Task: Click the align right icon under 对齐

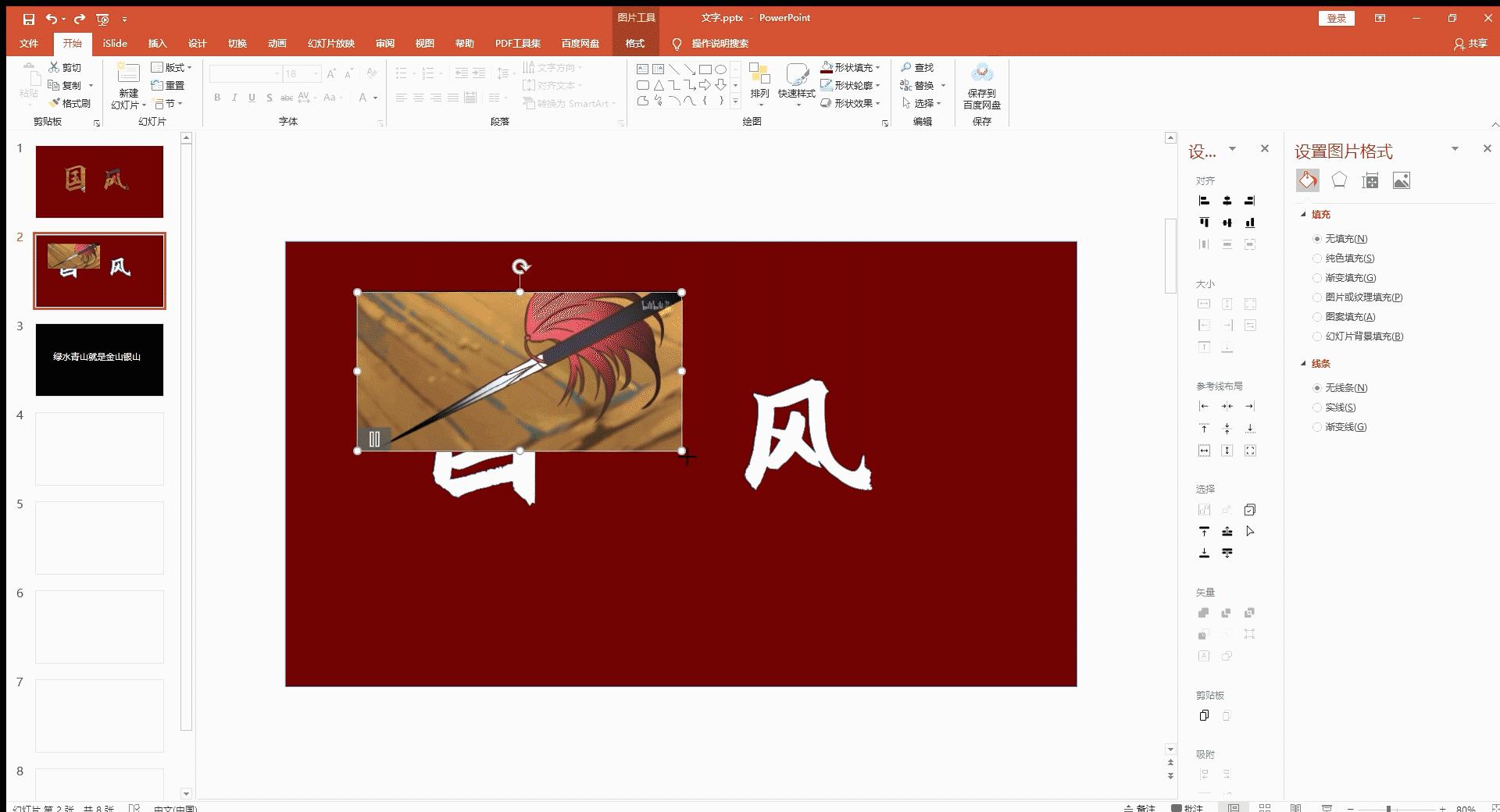Action: 1250,201
